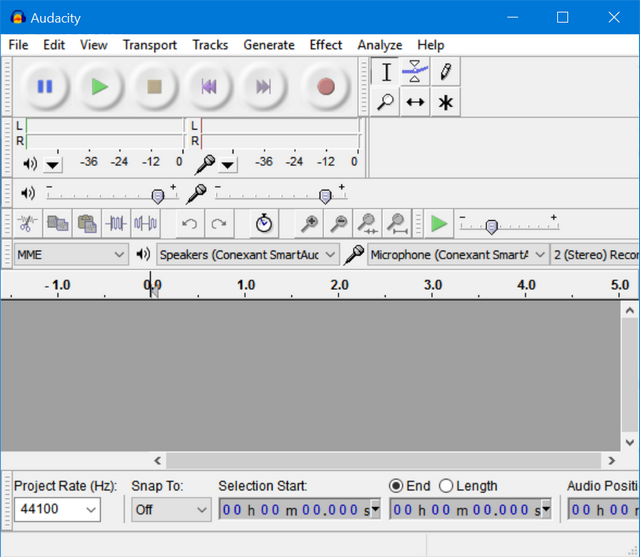
Task: Skip to End of the project
Action: click(x=264, y=87)
